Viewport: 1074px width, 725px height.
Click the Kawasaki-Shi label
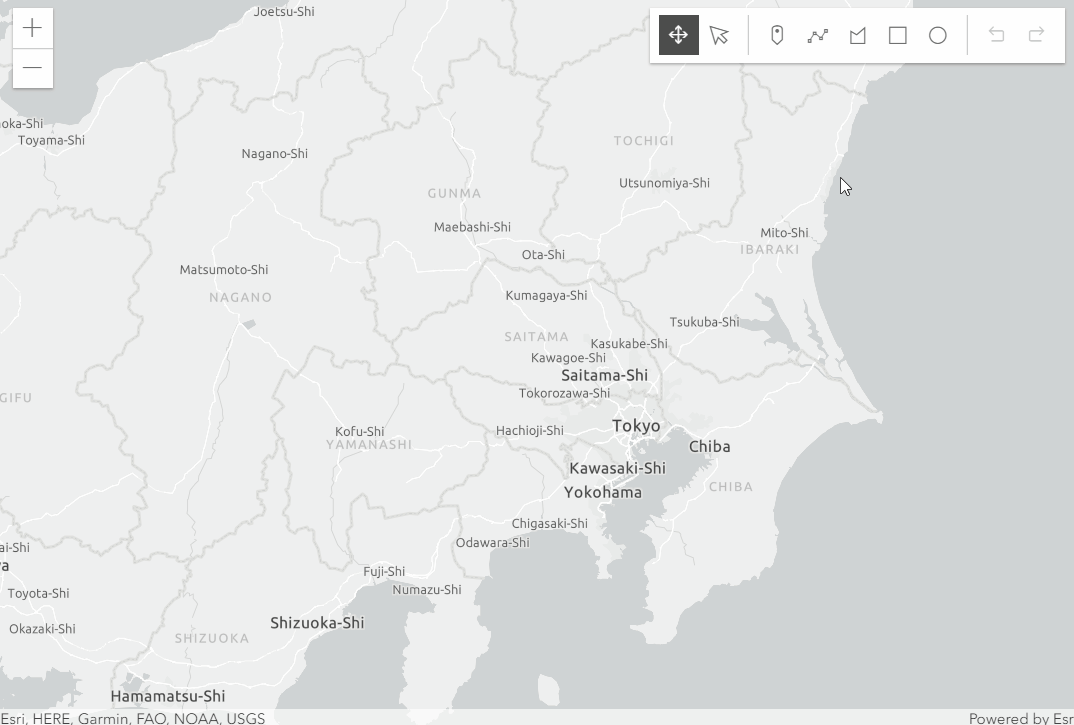617,469
